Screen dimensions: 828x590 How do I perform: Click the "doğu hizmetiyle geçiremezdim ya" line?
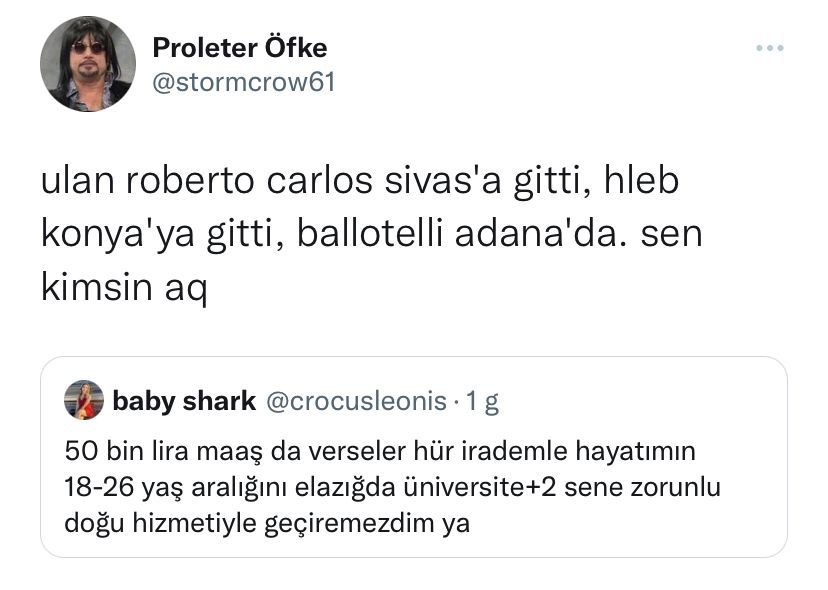[266, 522]
